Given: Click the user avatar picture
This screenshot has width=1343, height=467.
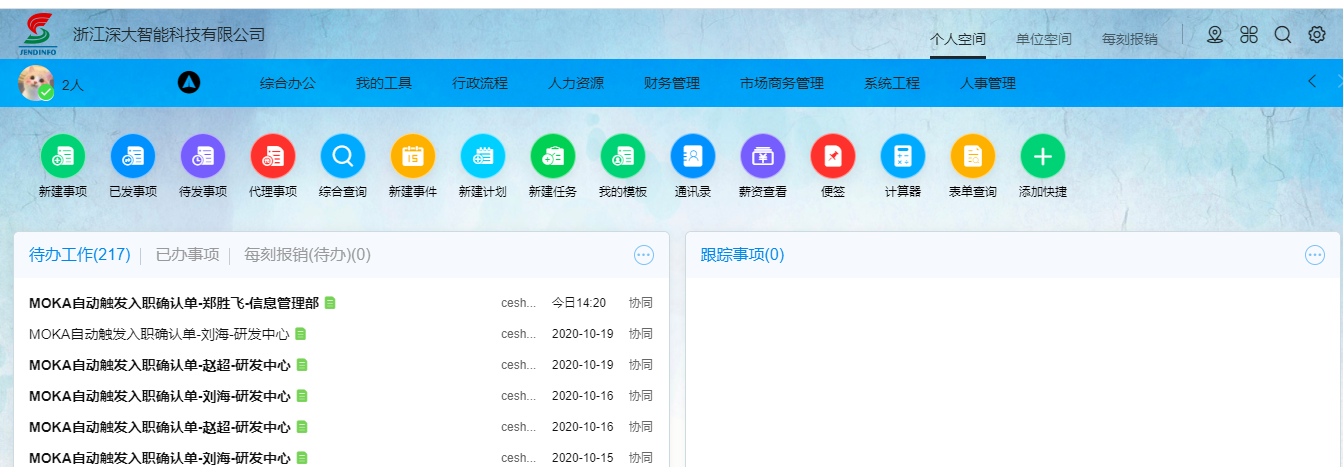Looking at the screenshot, I should pos(35,83).
